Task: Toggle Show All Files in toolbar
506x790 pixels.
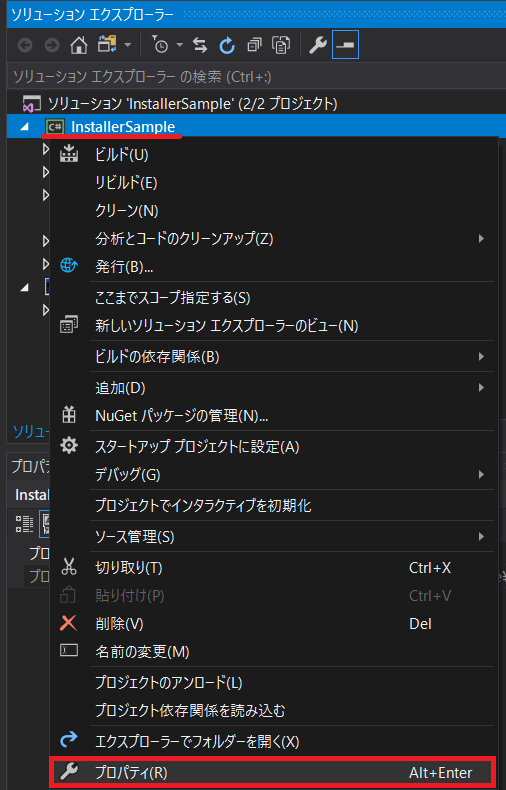Action: click(x=281, y=45)
